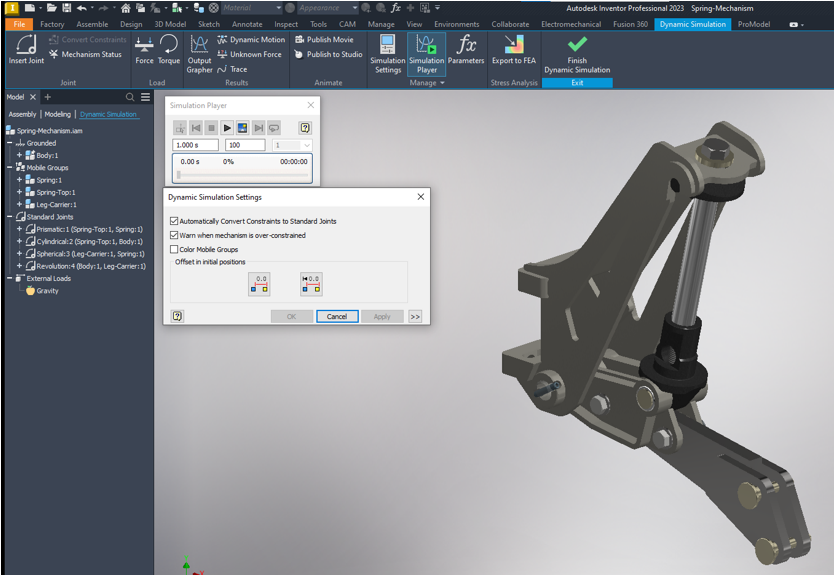Open the fx Parameters tool
This screenshot has width=834, height=576.
click(x=466, y=49)
